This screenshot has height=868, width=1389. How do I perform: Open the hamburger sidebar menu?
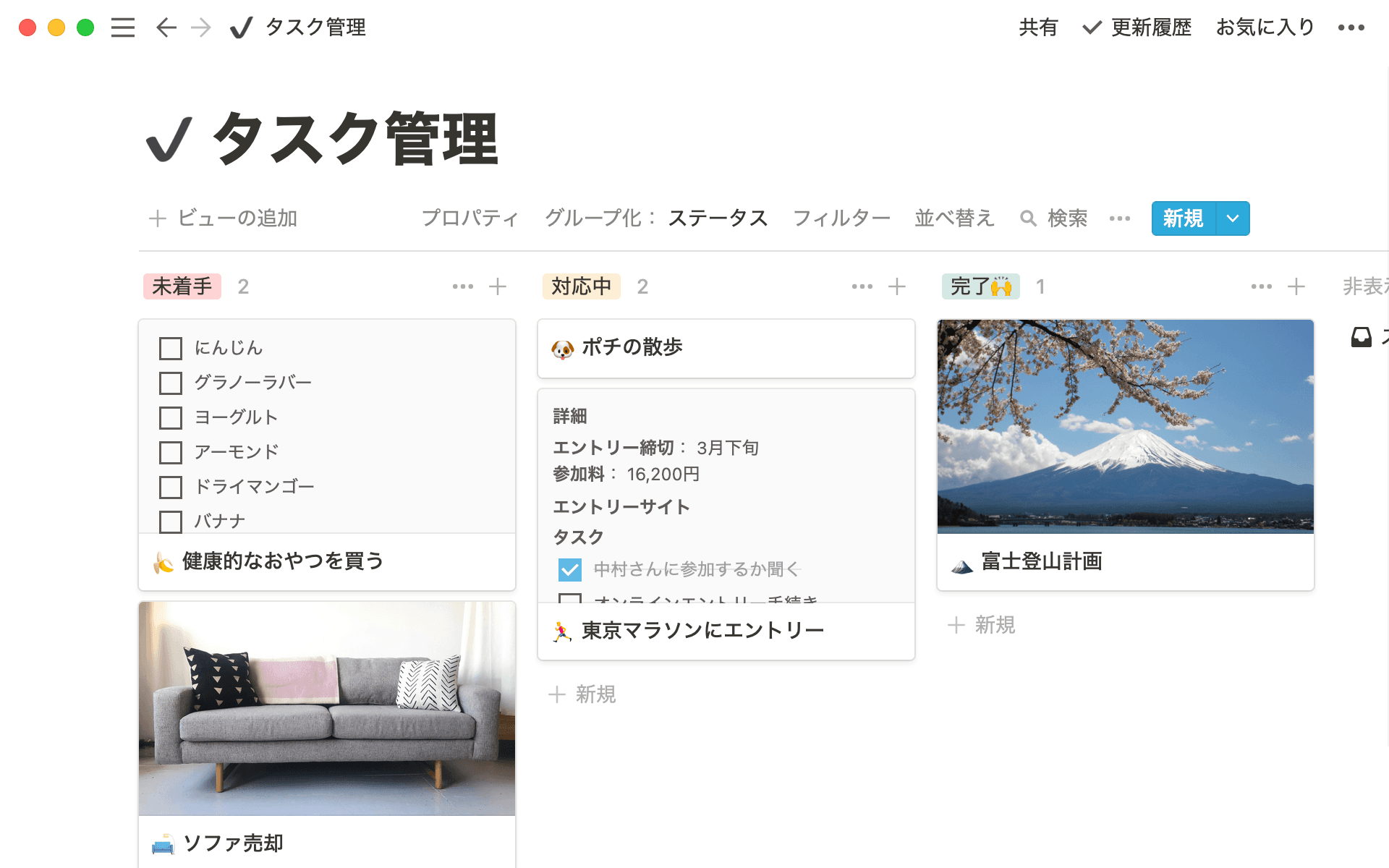coord(123,27)
